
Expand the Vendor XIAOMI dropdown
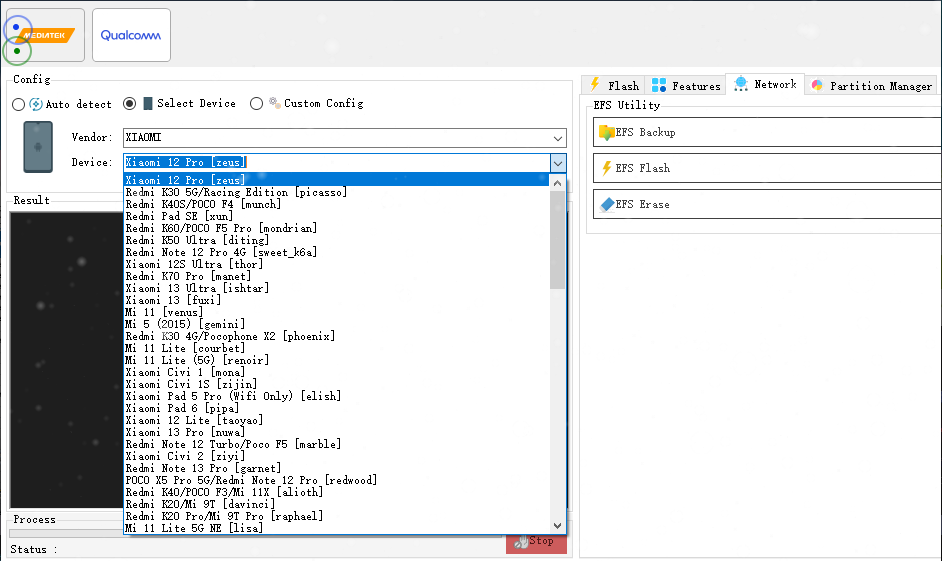point(558,138)
